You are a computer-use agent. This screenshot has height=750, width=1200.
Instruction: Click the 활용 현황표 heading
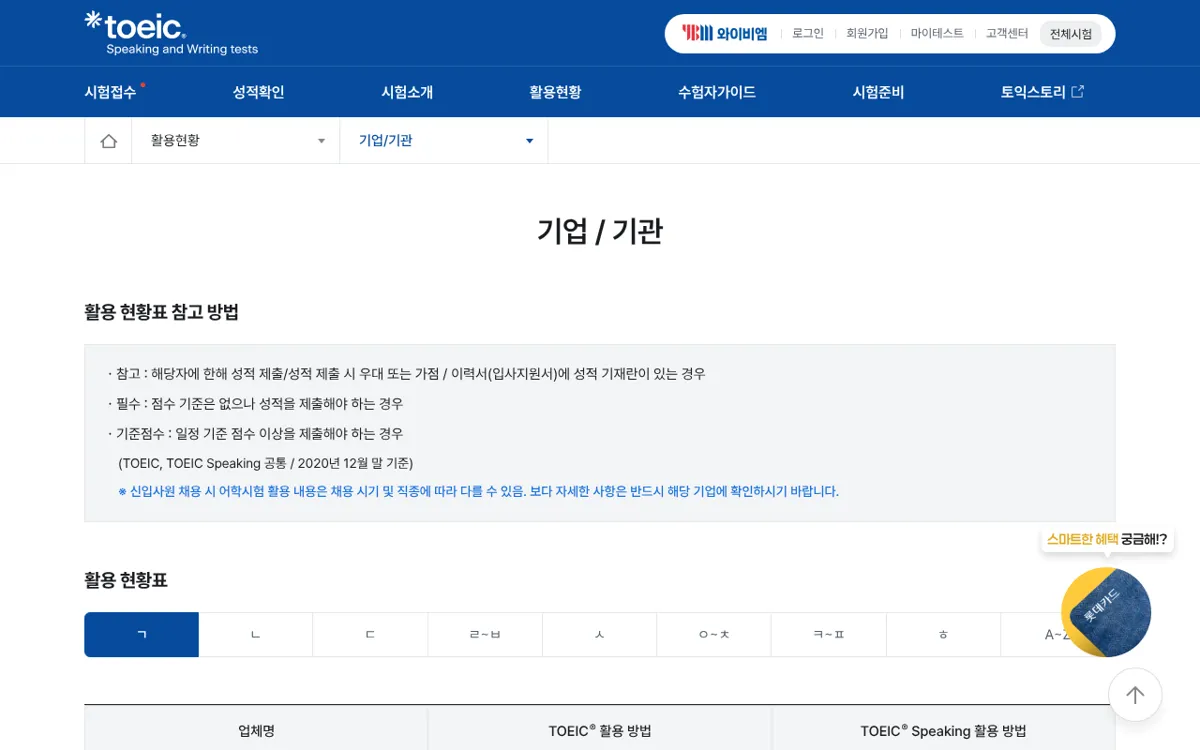(126, 580)
